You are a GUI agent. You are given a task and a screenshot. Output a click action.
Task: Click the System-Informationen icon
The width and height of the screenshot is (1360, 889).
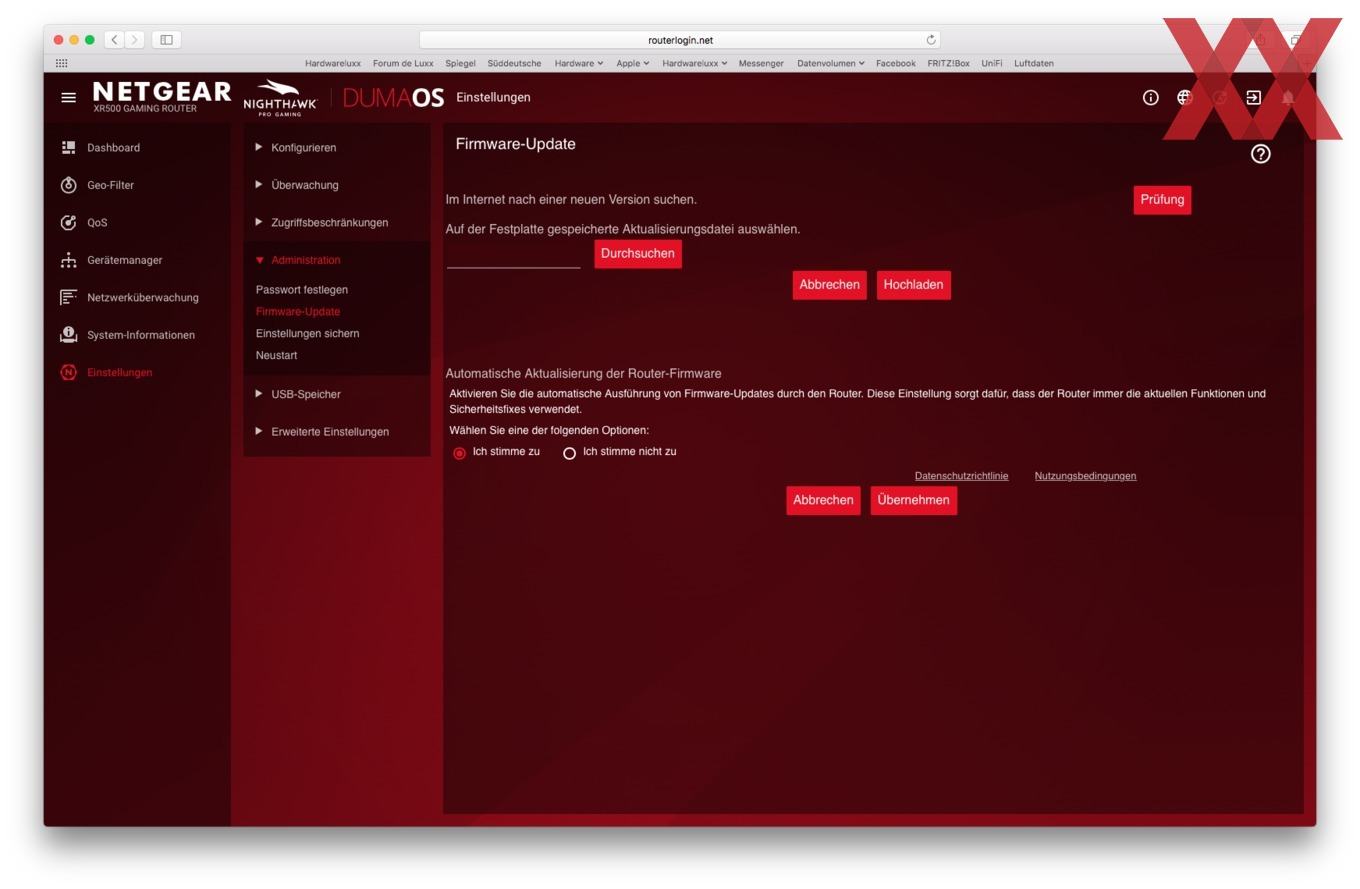click(68, 334)
